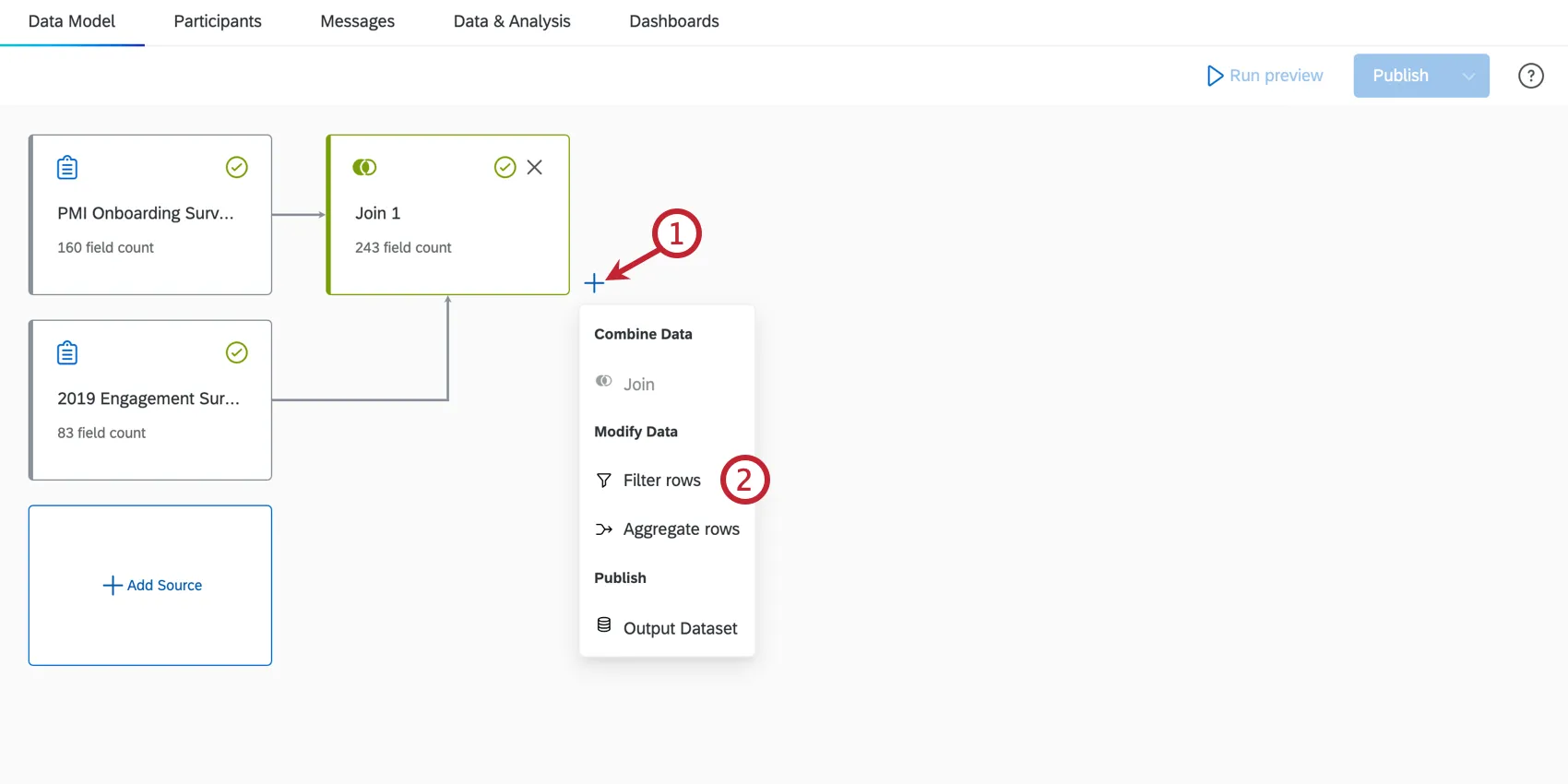
Task: Select Aggregate rows from the menu
Action: 681,529
